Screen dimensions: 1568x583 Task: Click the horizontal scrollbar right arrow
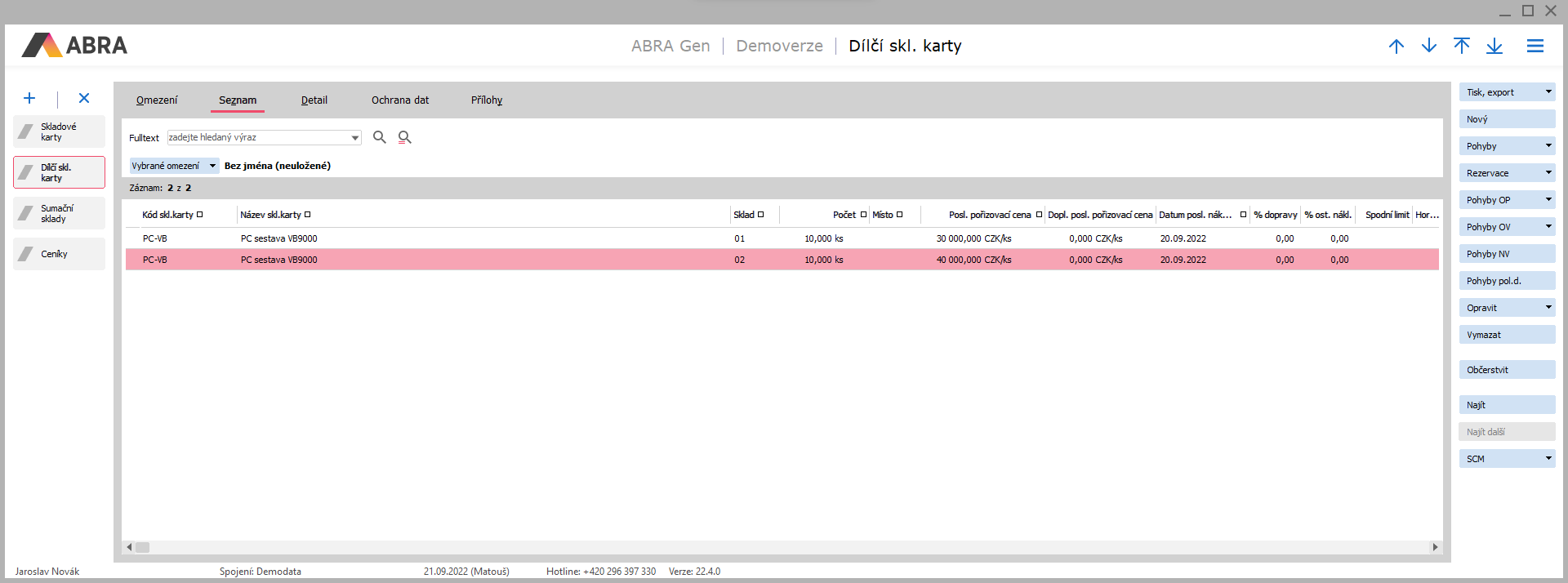pyautogui.click(x=1435, y=547)
